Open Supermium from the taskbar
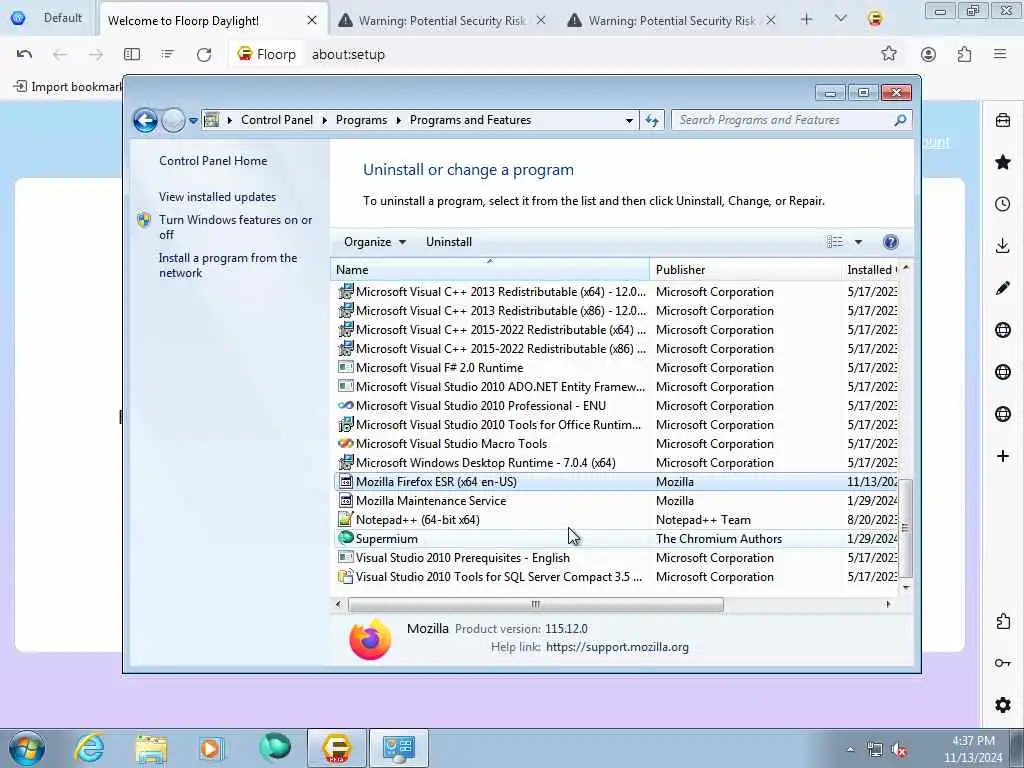 274,748
